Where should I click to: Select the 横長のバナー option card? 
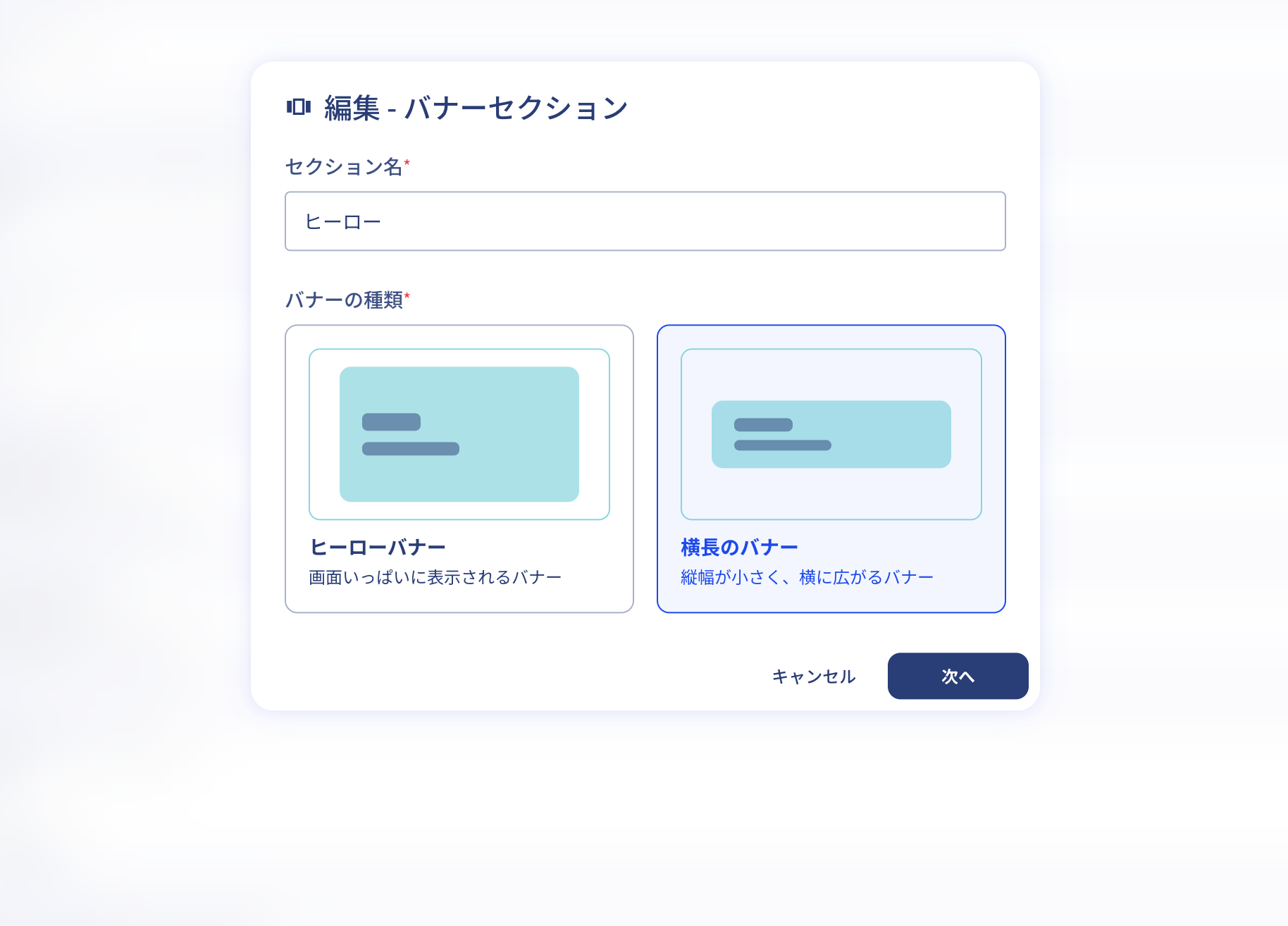click(831, 469)
